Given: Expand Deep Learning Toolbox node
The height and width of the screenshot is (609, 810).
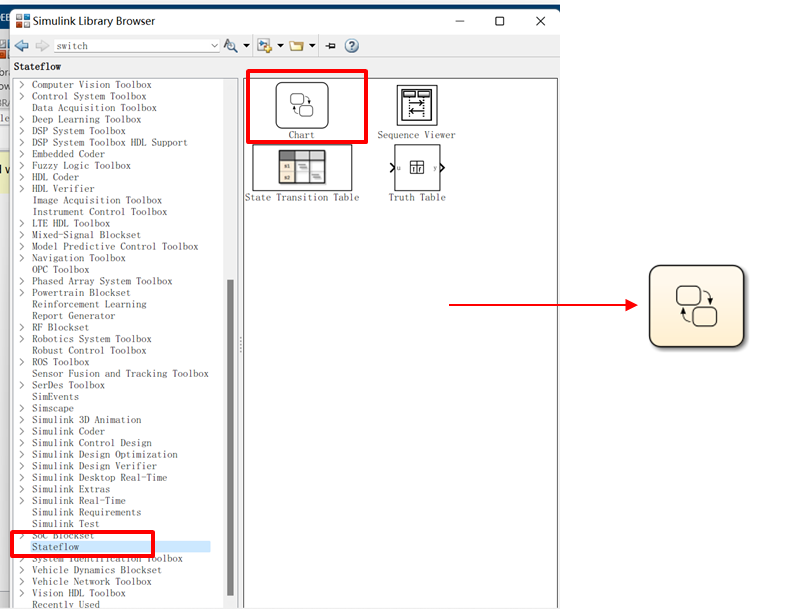Looking at the screenshot, I should (22, 119).
